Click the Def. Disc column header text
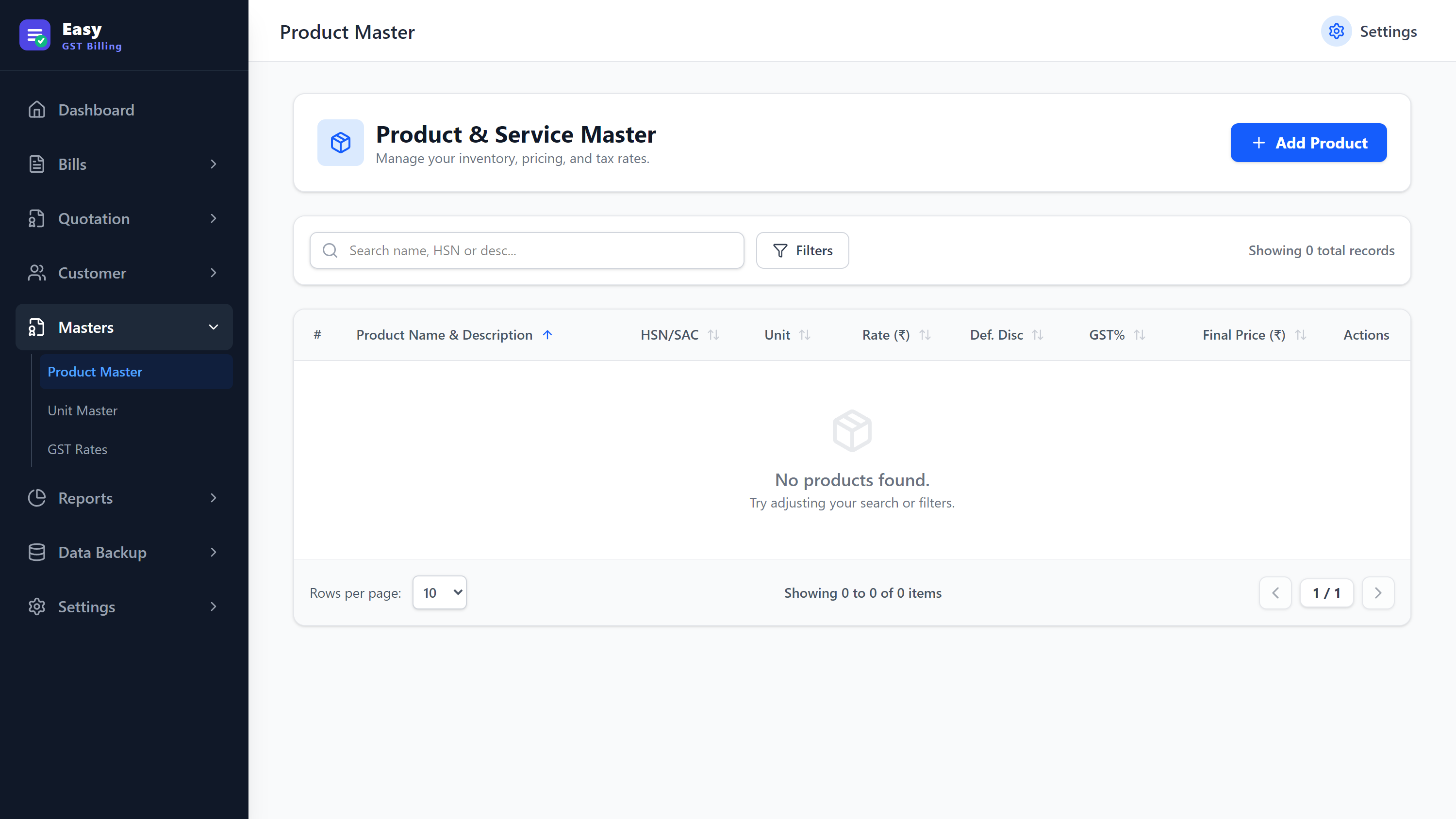This screenshot has height=819, width=1456. point(996,335)
